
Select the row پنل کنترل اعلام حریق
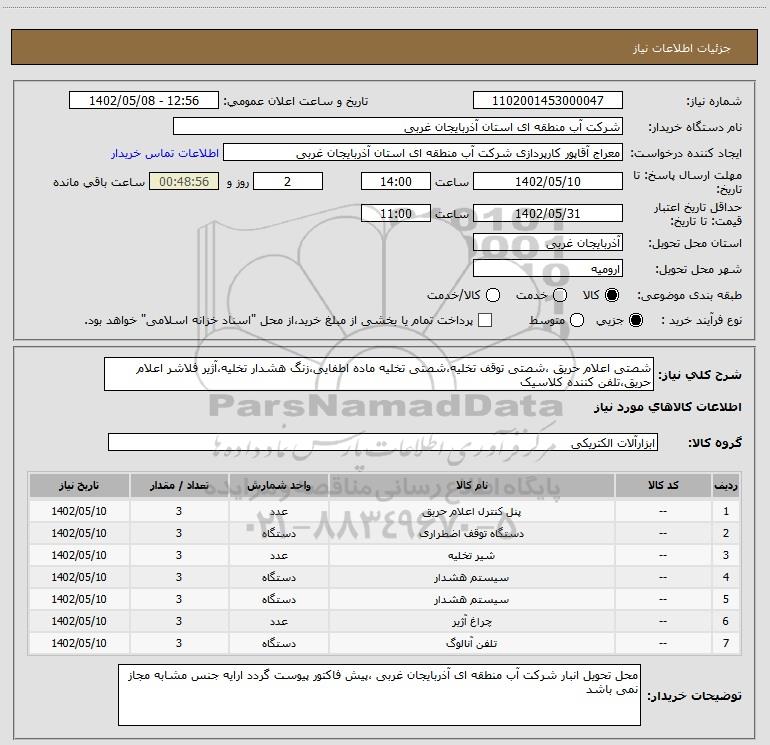pos(385,511)
